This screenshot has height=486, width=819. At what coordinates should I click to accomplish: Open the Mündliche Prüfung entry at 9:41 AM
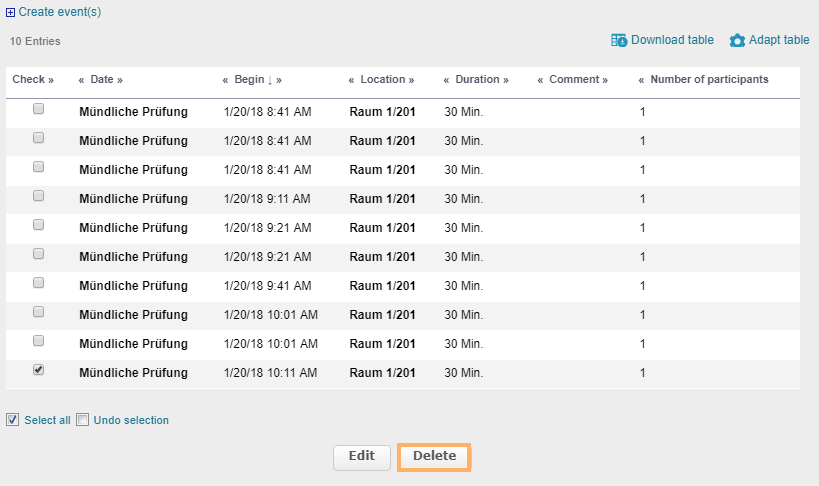133,286
